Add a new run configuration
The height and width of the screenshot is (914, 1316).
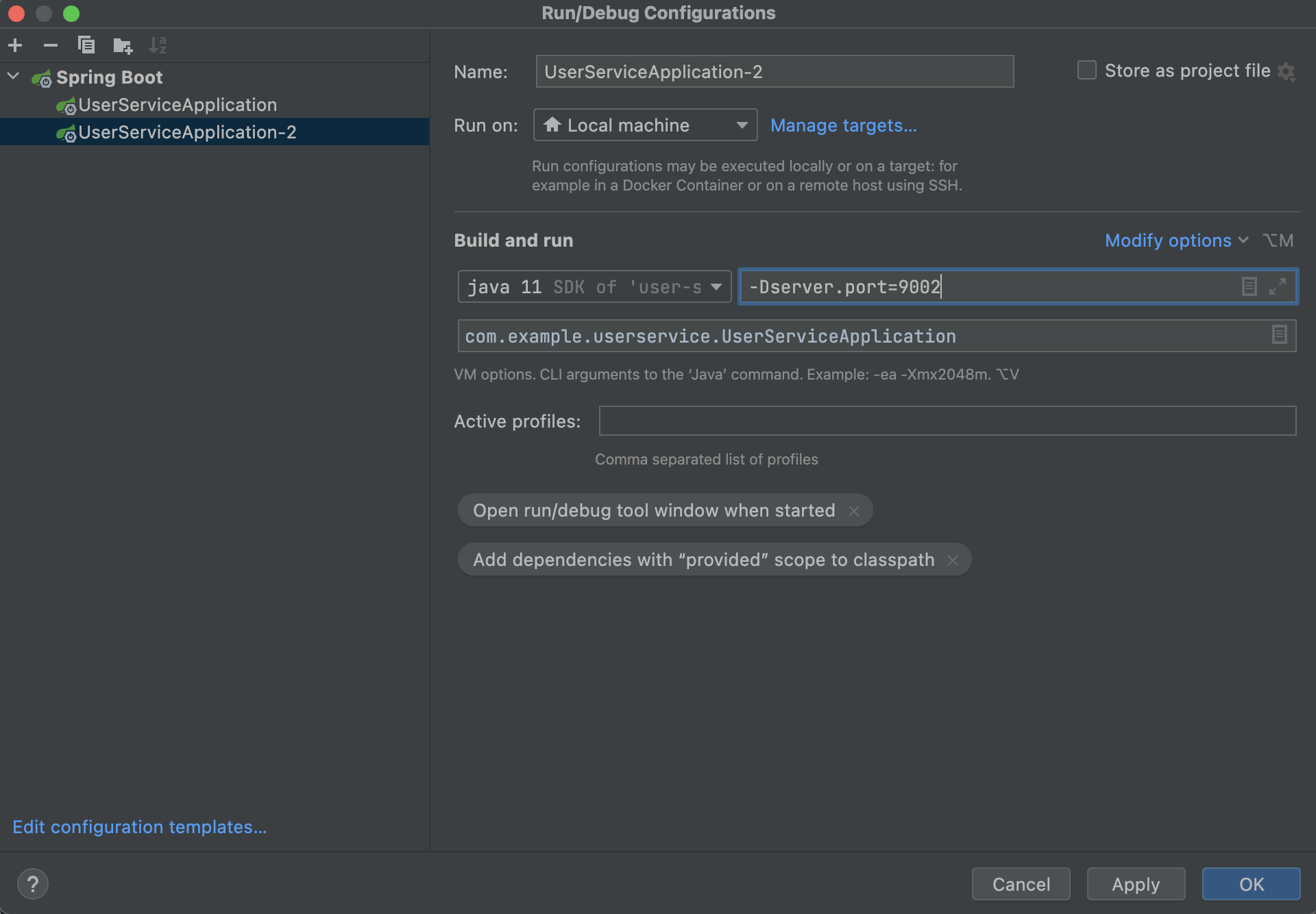[15, 45]
